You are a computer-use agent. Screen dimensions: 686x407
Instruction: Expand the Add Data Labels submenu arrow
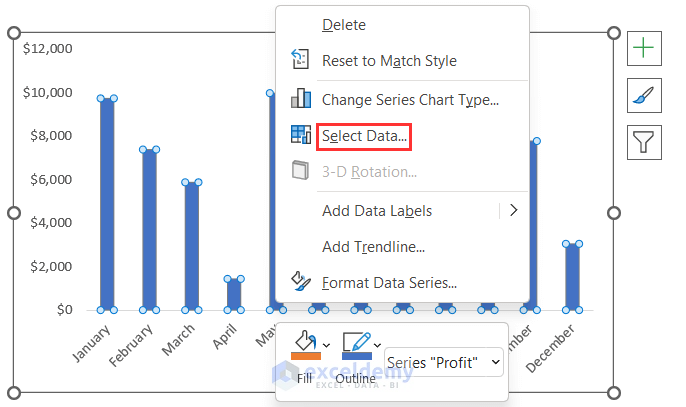pos(513,210)
